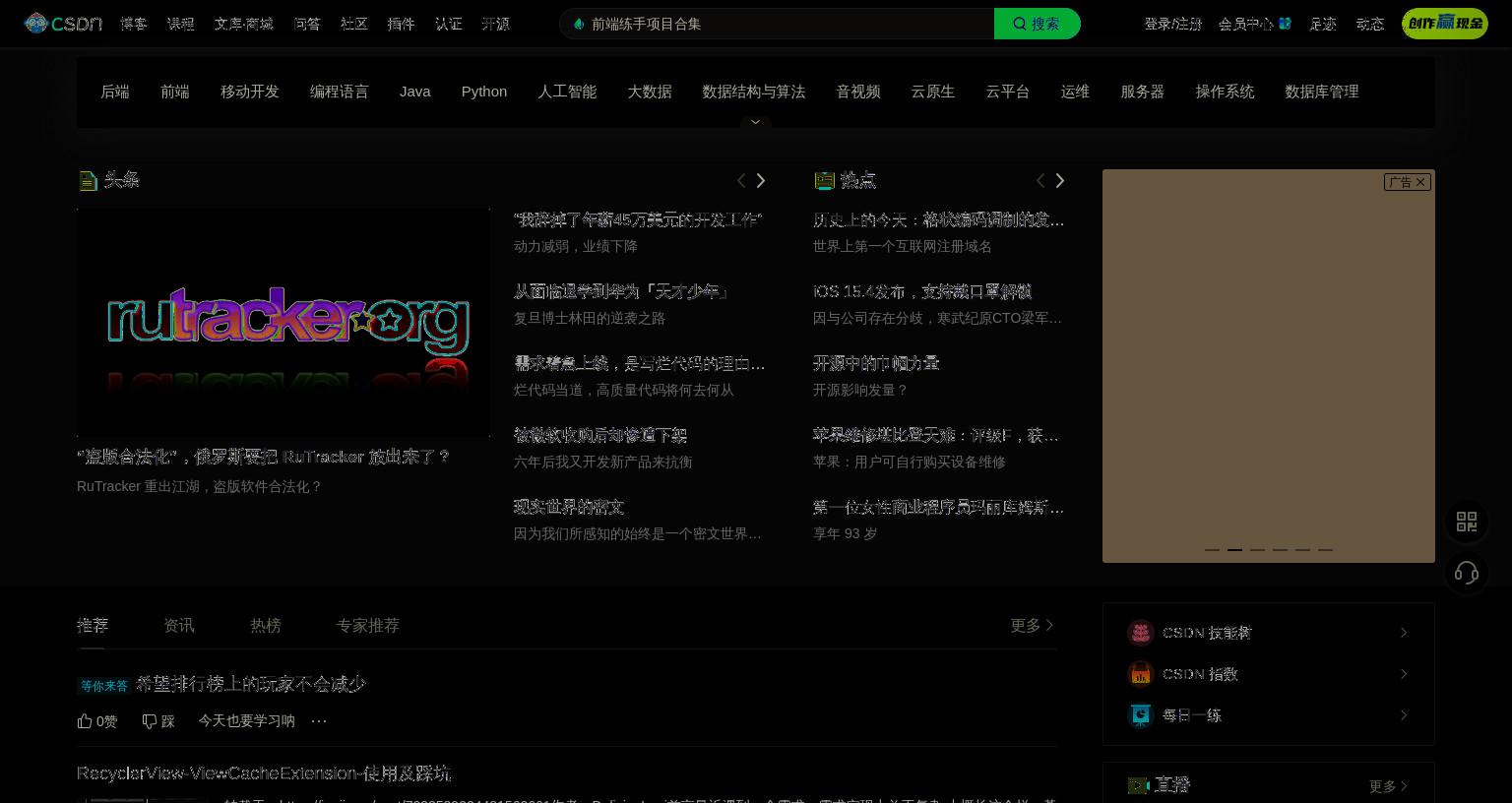Select 数据库管理 category
This screenshot has width=1512, height=803.
tap(1322, 92)
